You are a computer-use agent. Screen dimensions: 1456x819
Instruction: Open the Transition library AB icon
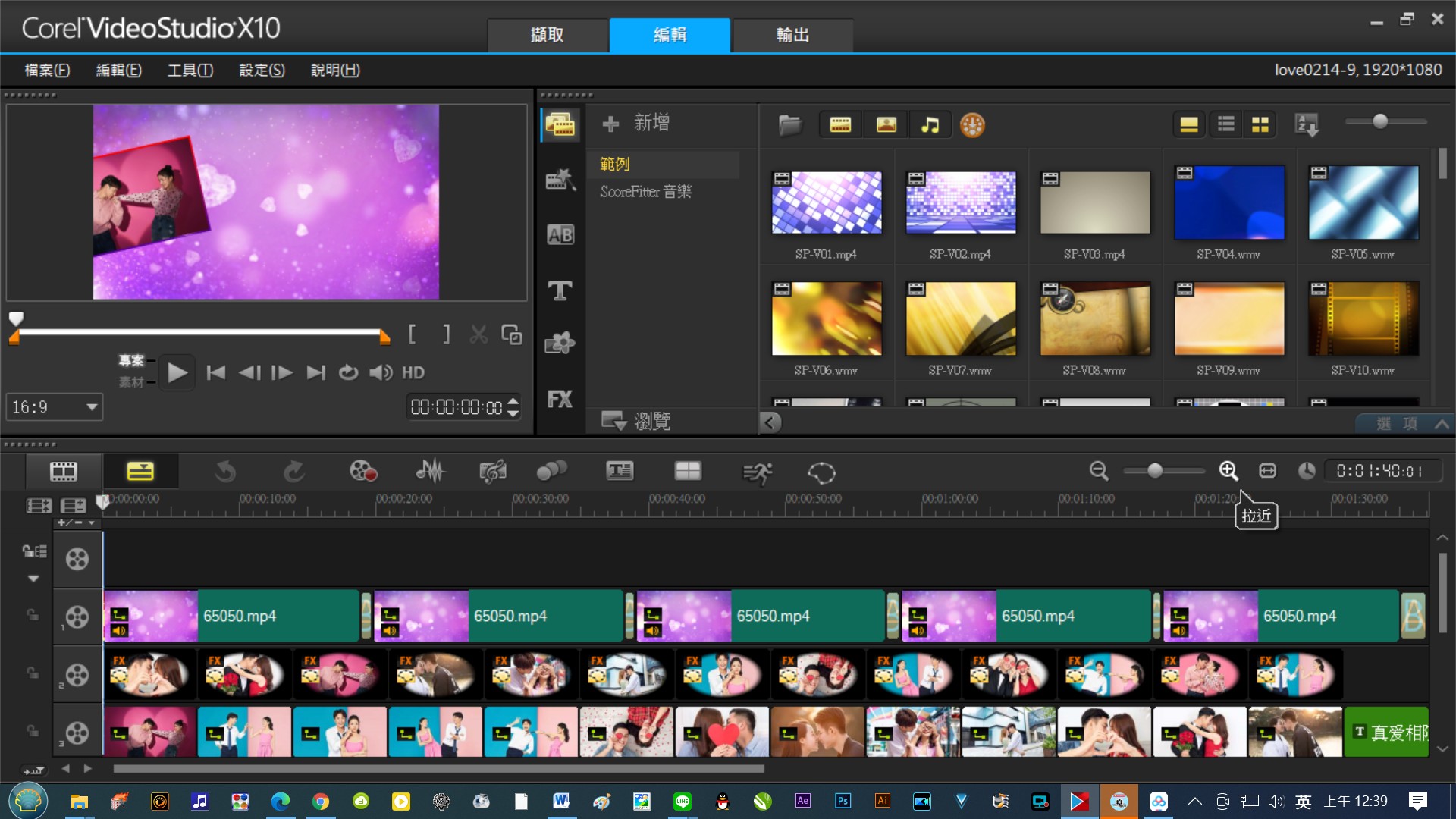click(560, 235)
